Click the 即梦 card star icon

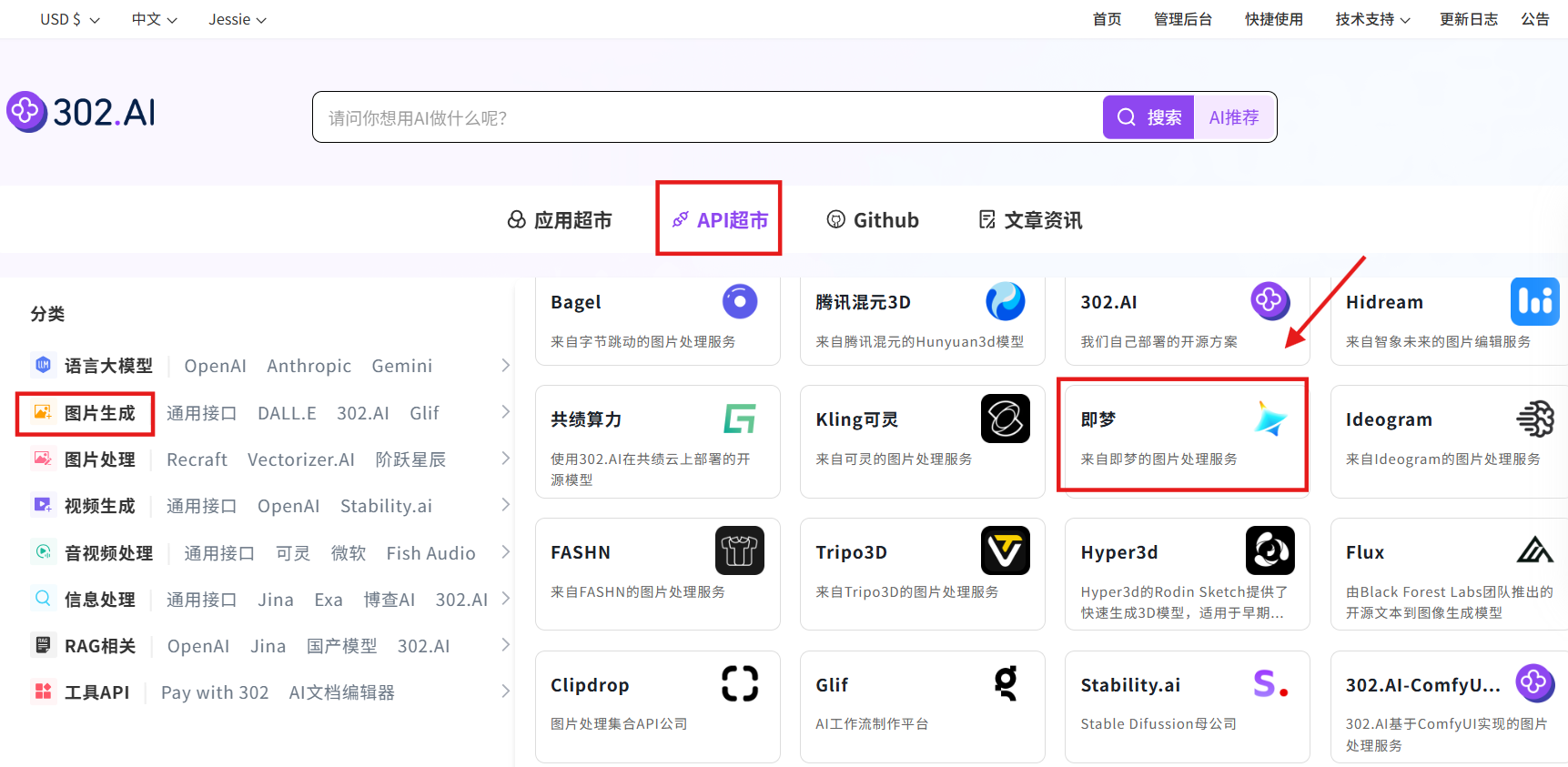click(x=1270, y=419)
